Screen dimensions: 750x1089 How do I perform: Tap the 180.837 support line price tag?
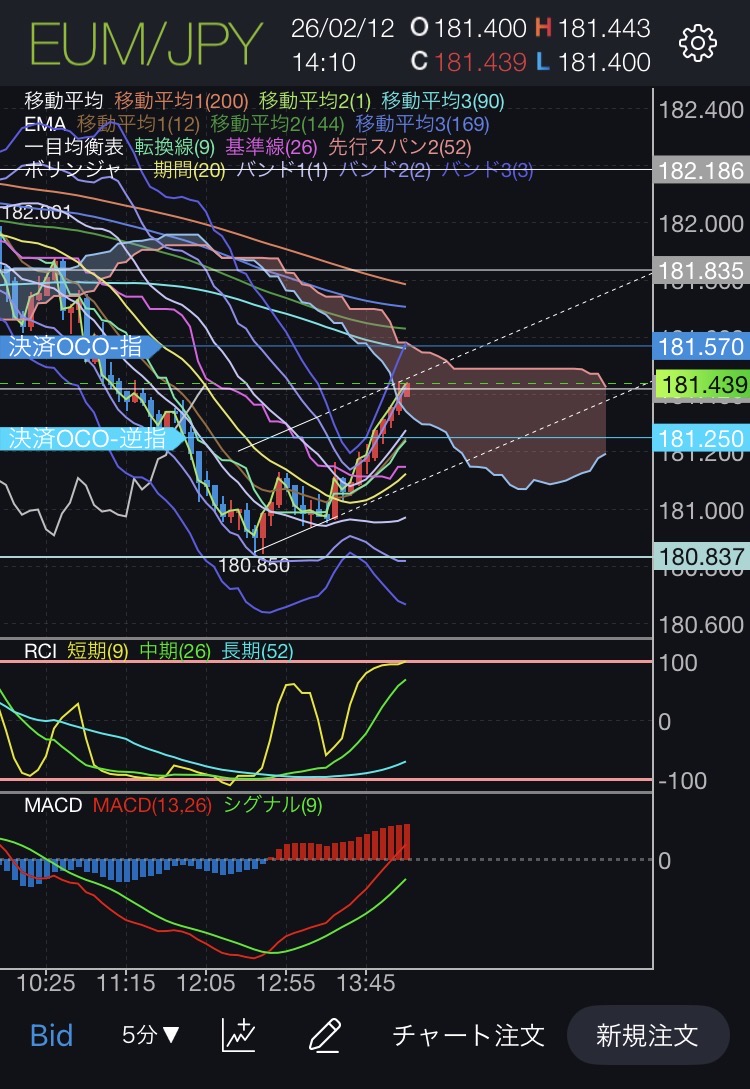[701, 557]
